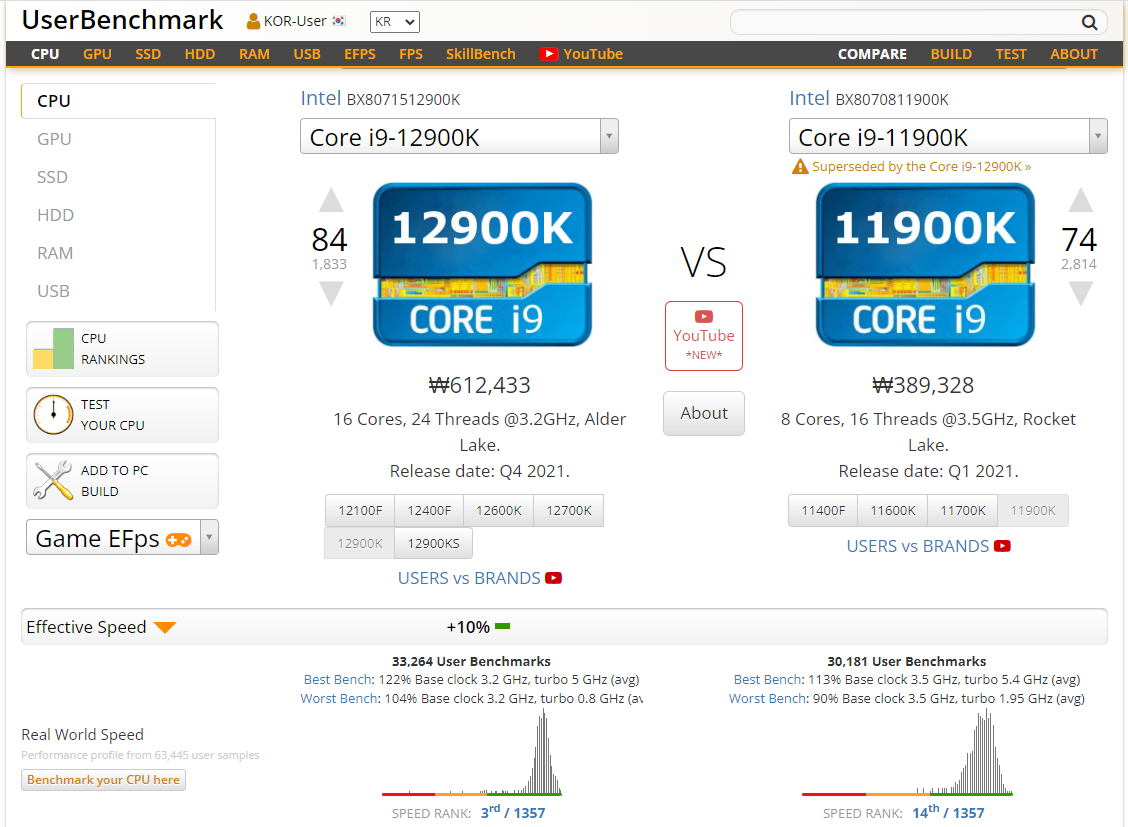Click the YouTube play icon in nav bar
The height and width of the screenshot is (827, 1128).
pyautogui.click(x=548, y=54)
